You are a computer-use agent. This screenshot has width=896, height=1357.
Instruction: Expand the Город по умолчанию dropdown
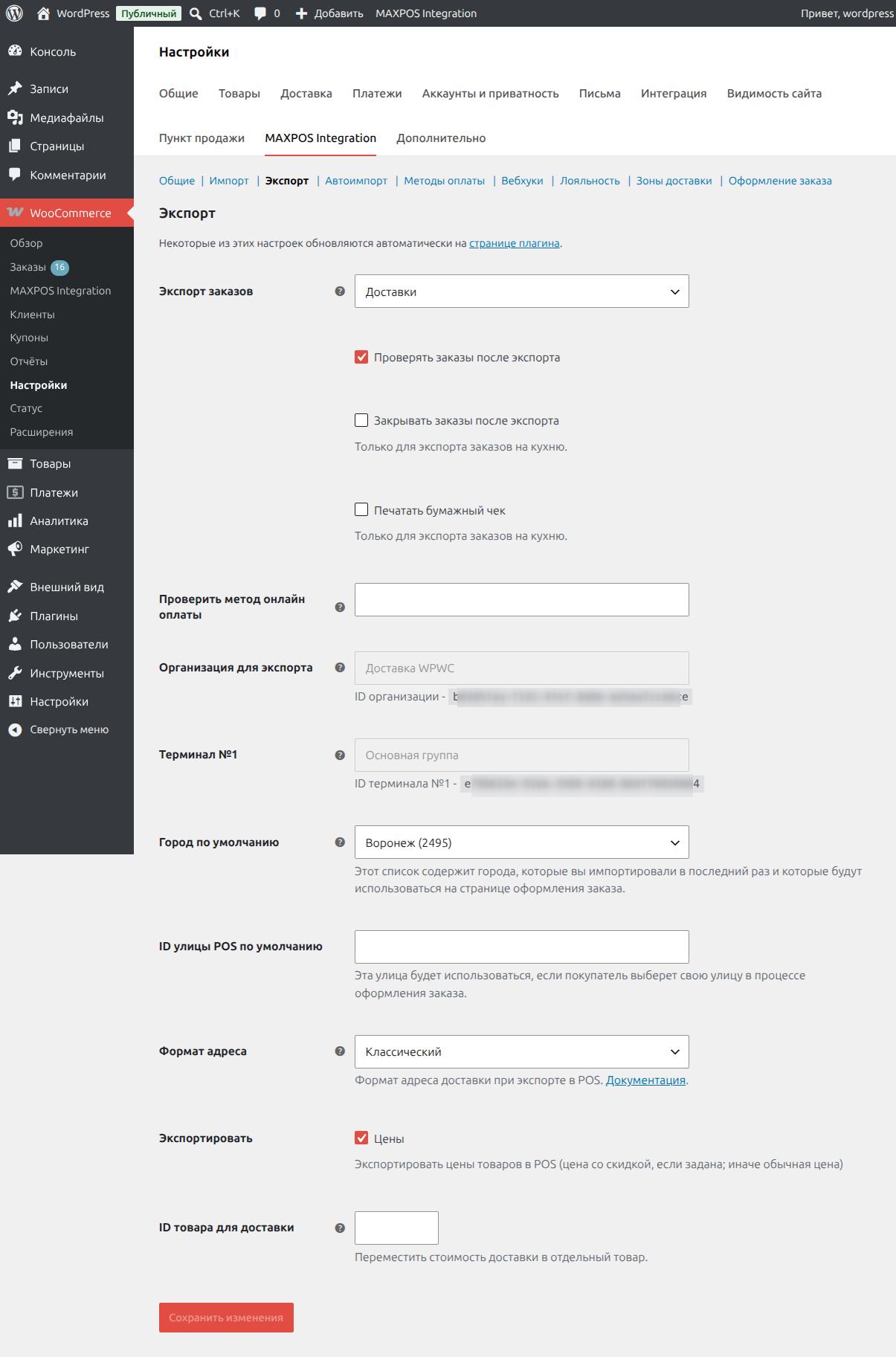click(x=522, y=842)
